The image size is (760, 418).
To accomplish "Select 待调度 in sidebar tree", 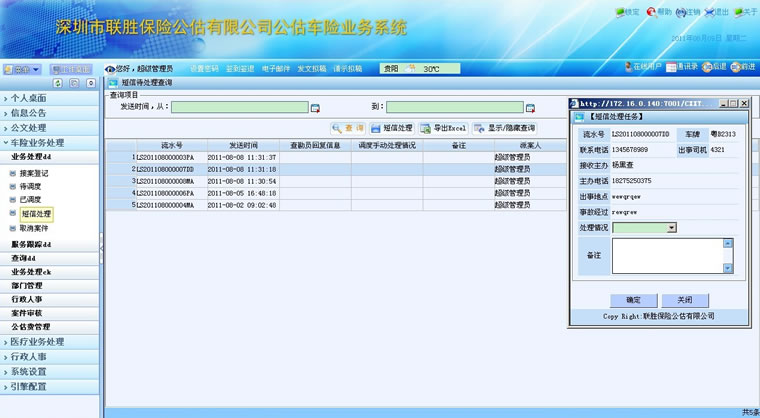I will point(30,186).
